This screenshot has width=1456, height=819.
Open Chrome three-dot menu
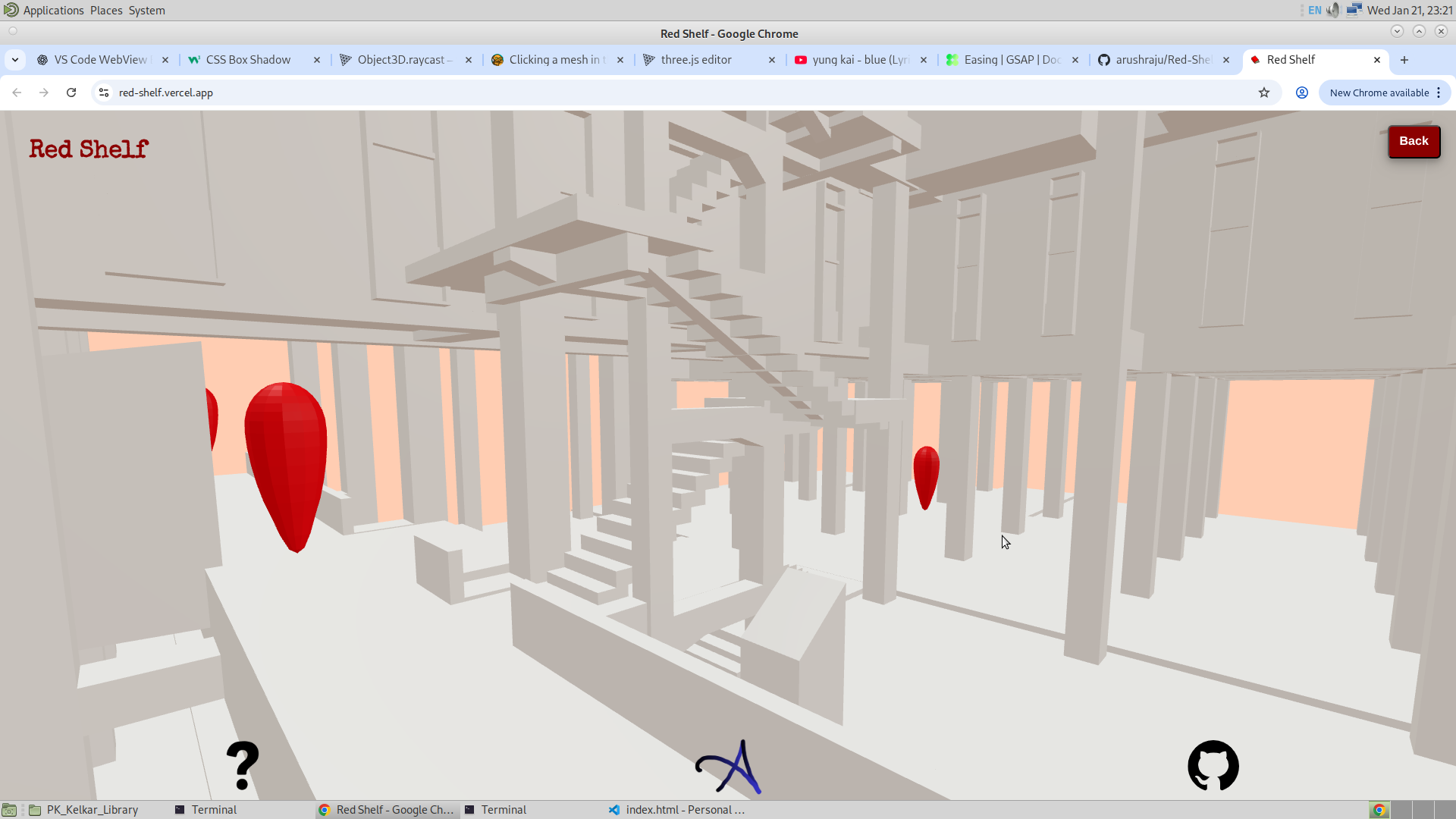[x=1439, y=93]
